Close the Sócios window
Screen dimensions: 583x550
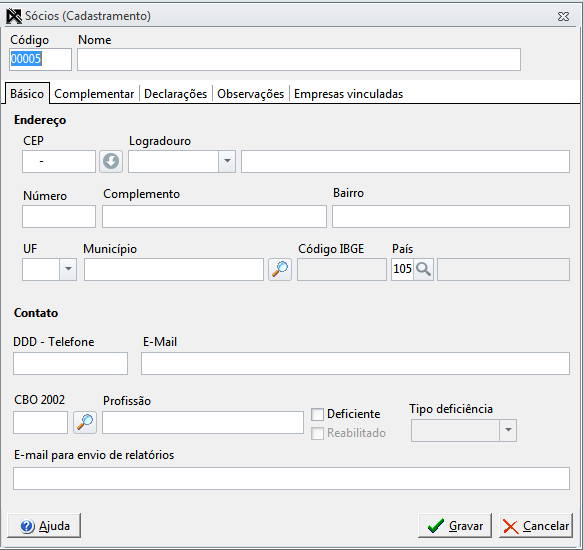[x=563, y=16]
